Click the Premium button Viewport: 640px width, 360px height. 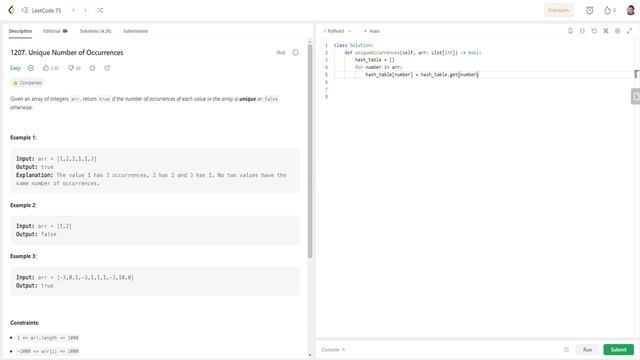pyautogui.click(x=558, y=11)
